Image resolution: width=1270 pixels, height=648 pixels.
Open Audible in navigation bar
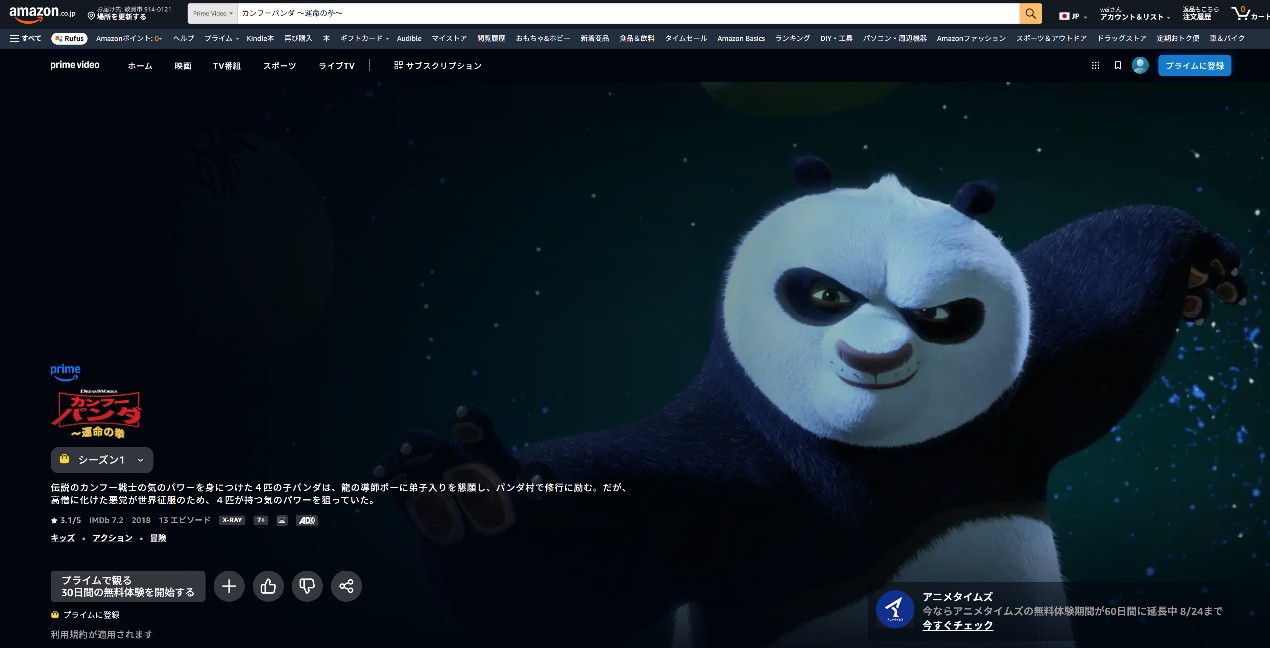(x=409, y=38)
